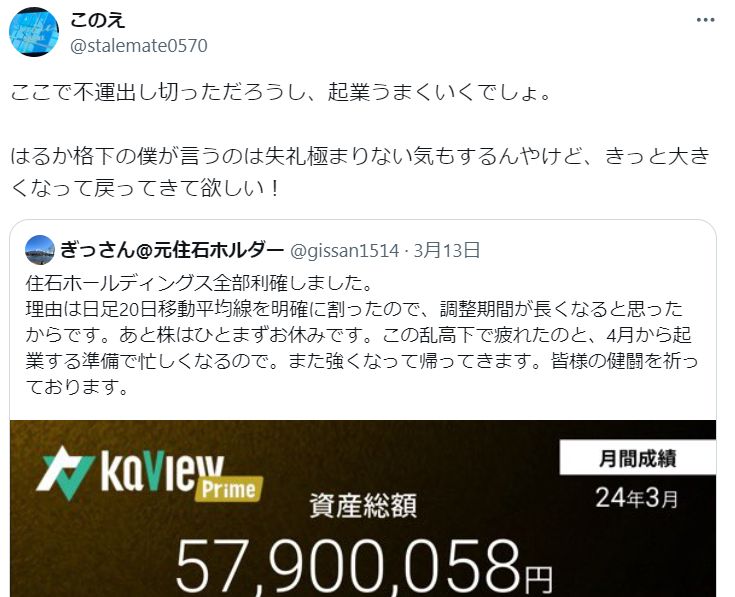Click the @gissan1514 handle

(x=345, y=251)
